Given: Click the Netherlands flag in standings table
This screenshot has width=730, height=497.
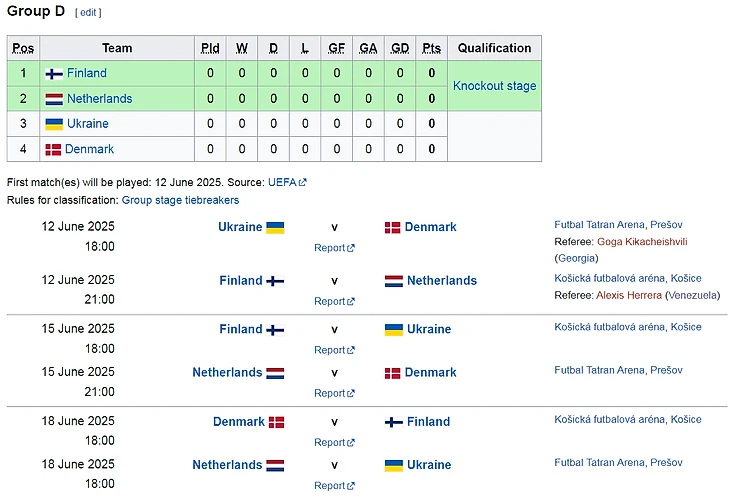Looking at the screenshot, I should (54, 99).
